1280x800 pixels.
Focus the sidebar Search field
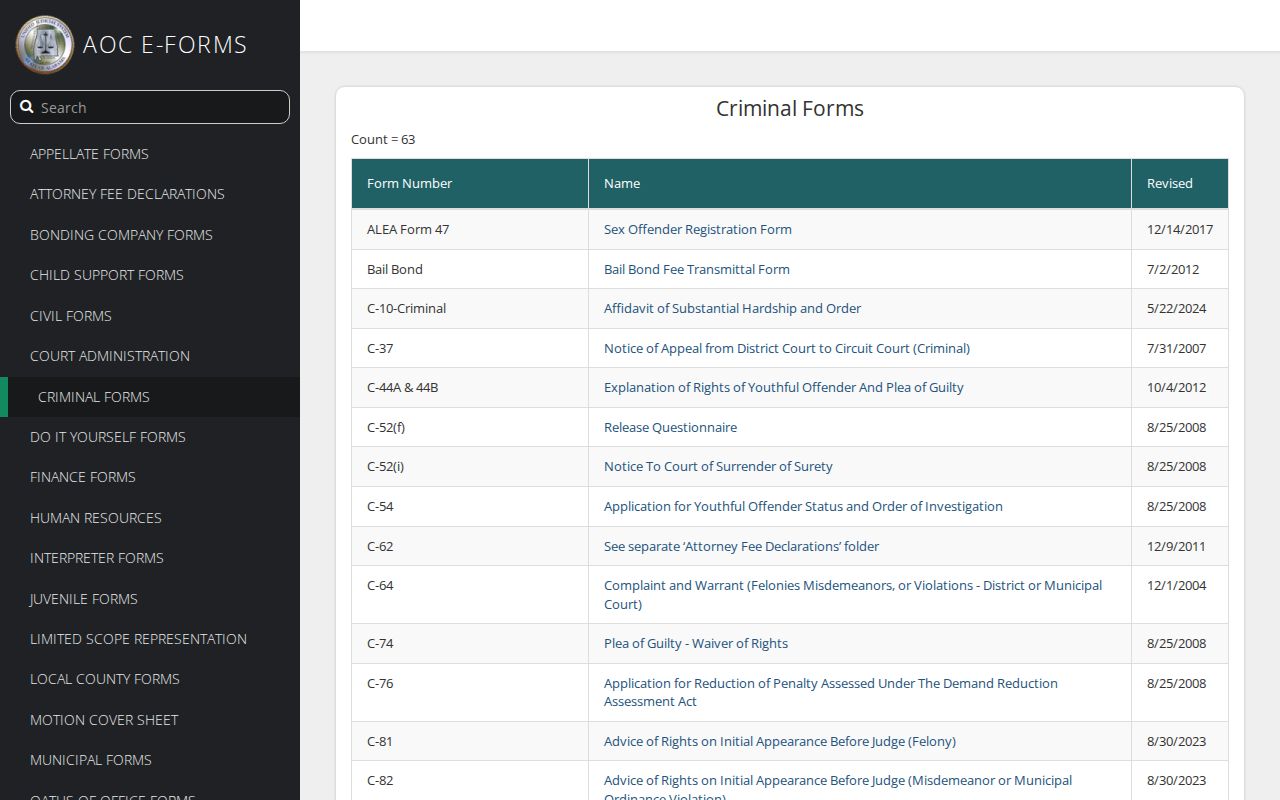[x=150, y=107]
